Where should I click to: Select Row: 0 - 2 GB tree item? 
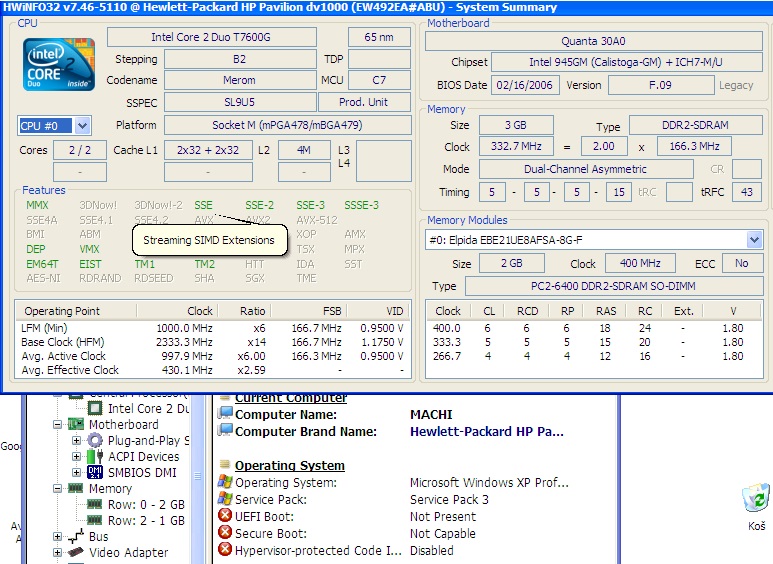(146, 505)
